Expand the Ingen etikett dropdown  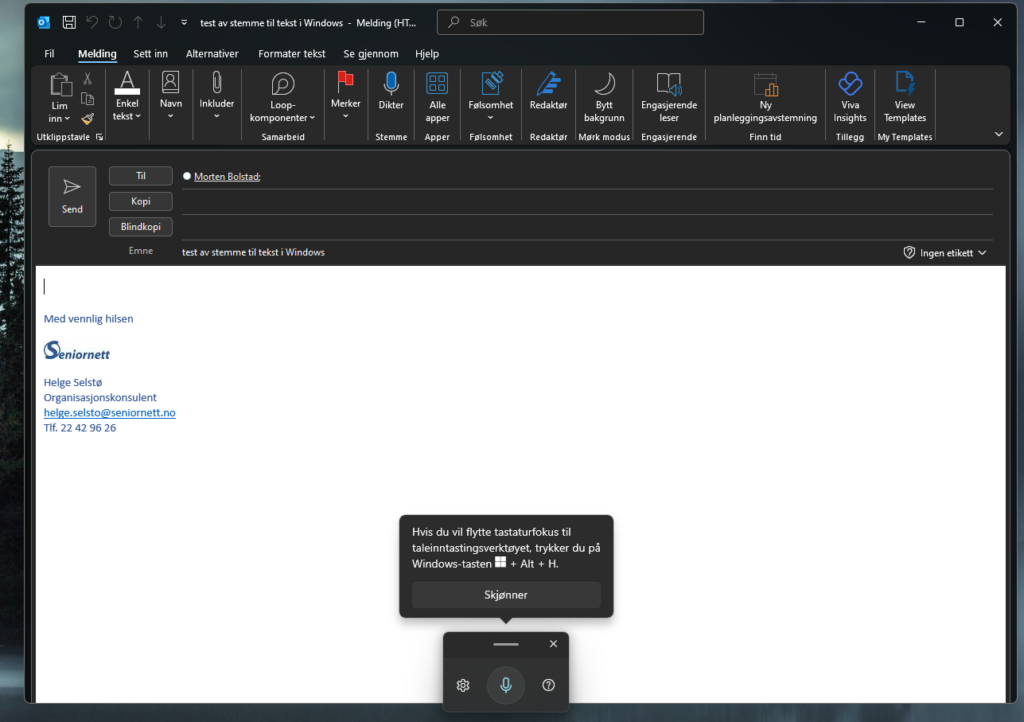click(x=945, y=253)
